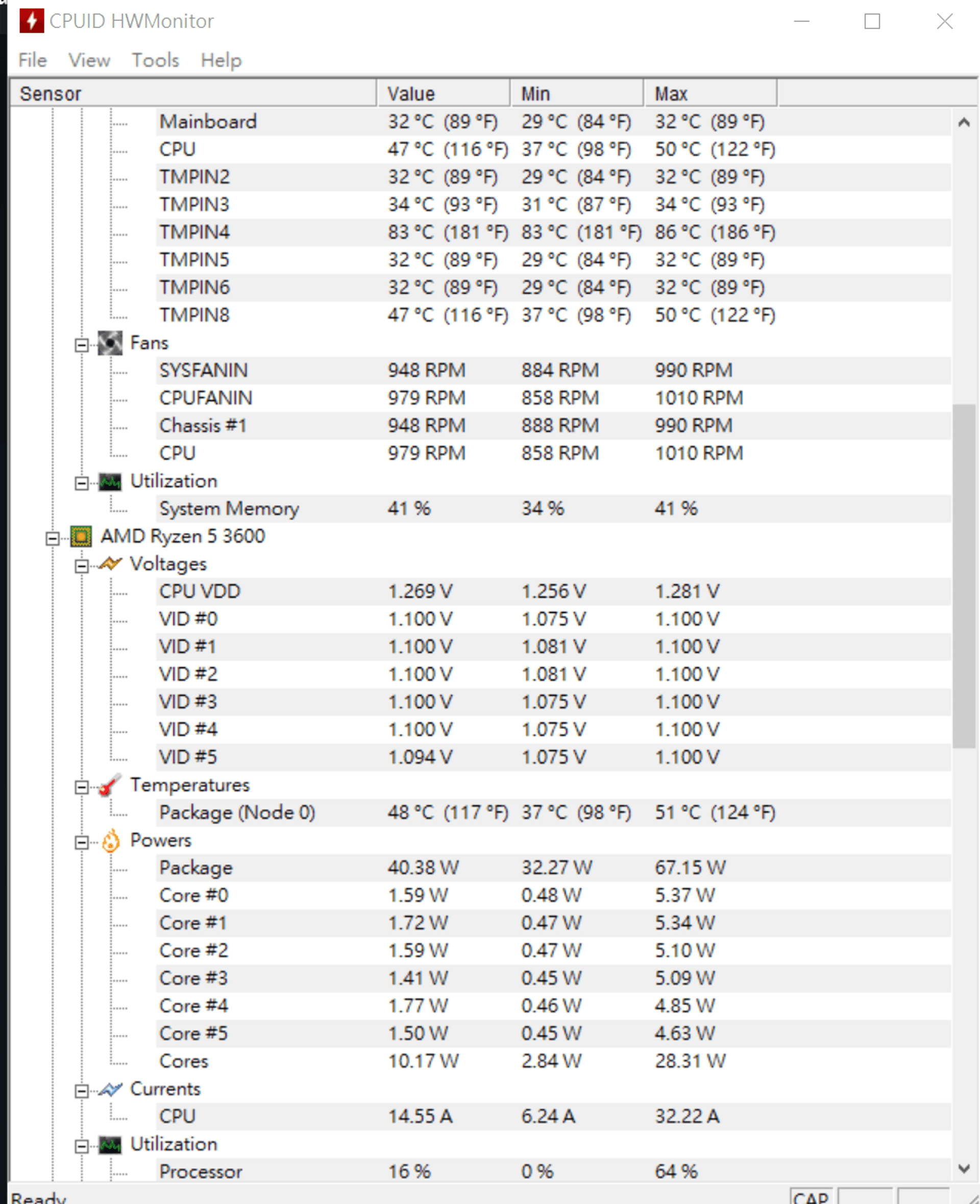Click the green Utilization icon under Fans
The width and height of the screenshot is (980, 1204).
(110, 481)
